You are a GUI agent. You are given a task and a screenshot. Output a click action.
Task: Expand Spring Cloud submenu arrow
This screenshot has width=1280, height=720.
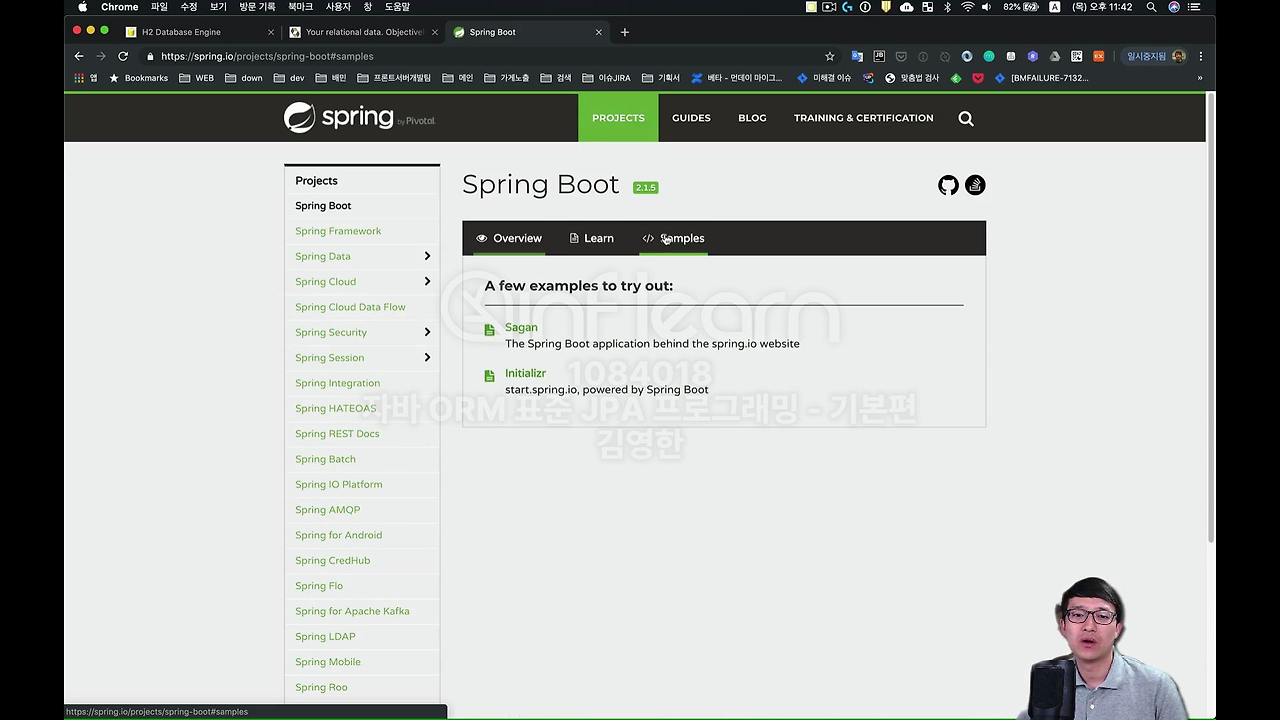pos(427,282)
